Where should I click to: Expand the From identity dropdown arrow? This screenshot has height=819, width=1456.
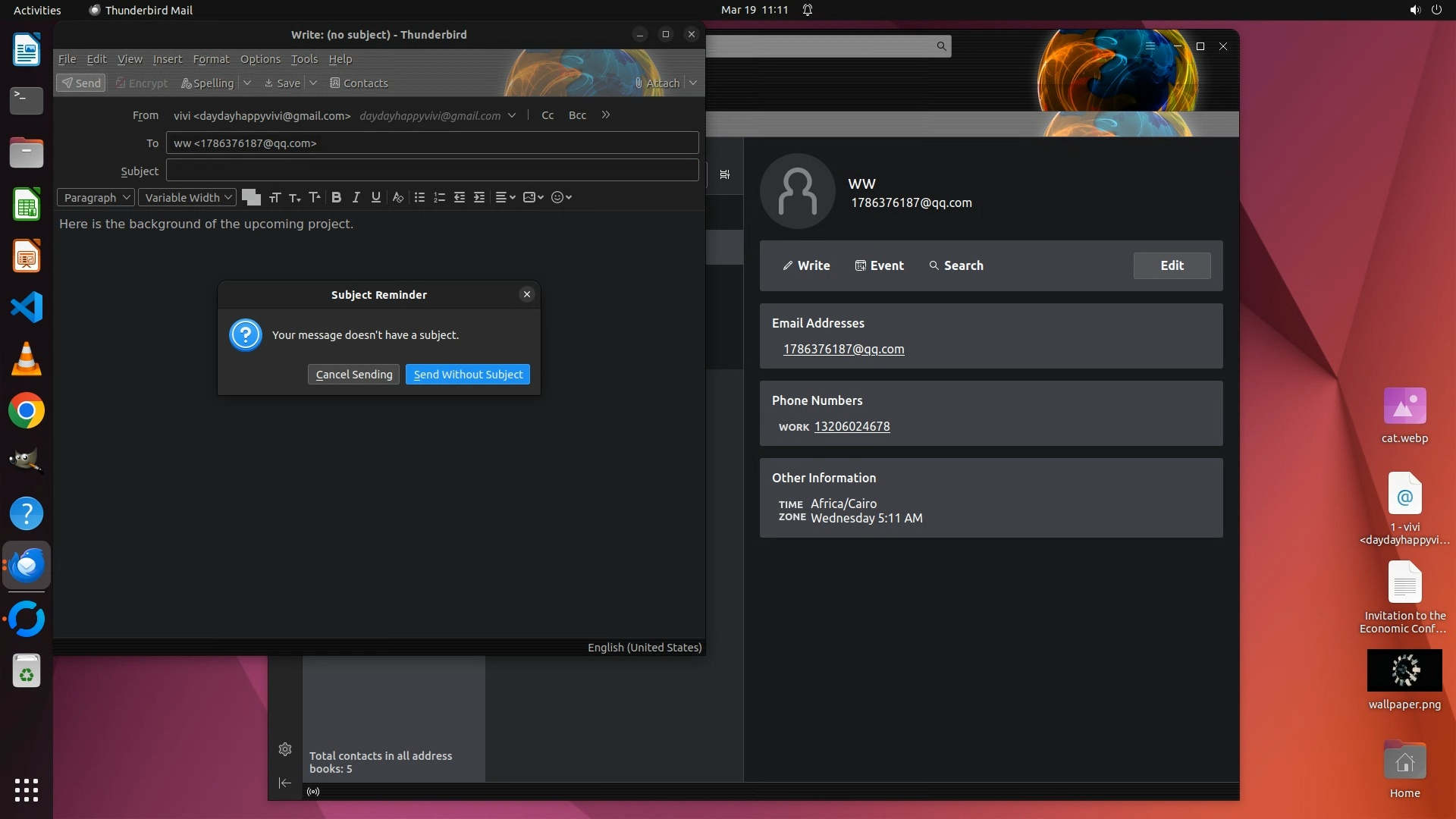point(512,115)
